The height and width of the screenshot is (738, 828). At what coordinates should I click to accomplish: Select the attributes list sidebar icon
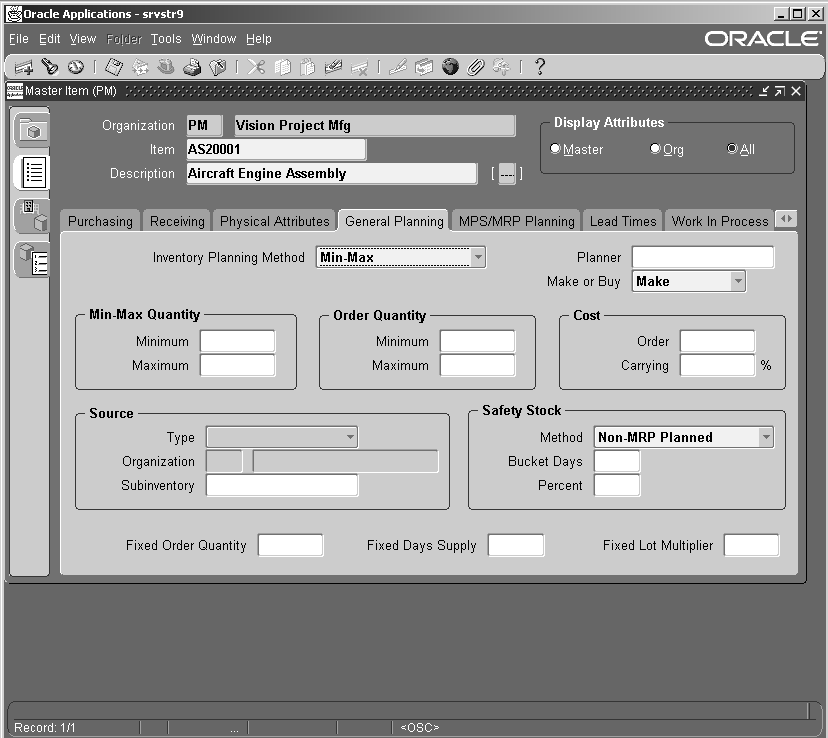32,172
